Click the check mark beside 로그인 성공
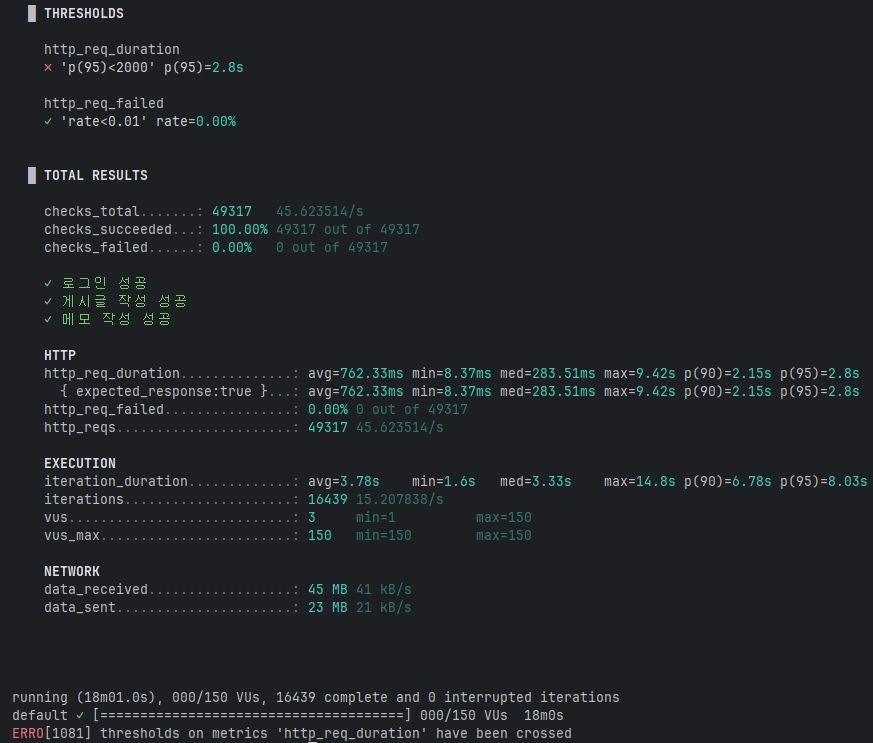Screen dimensions: 873x743 48,283
